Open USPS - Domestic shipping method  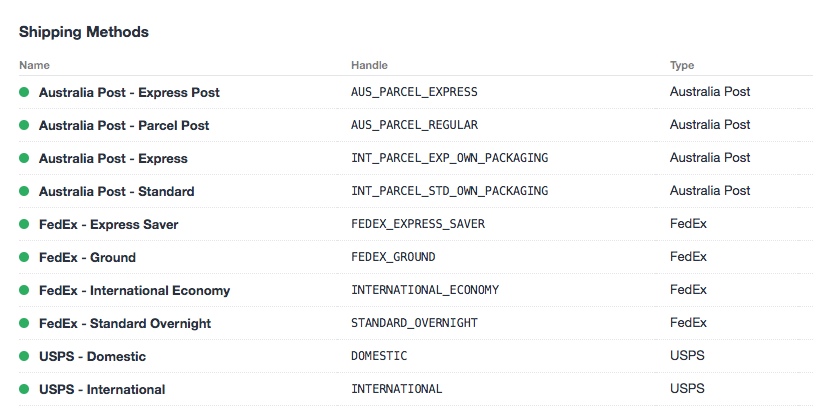[x=92, y=356]
